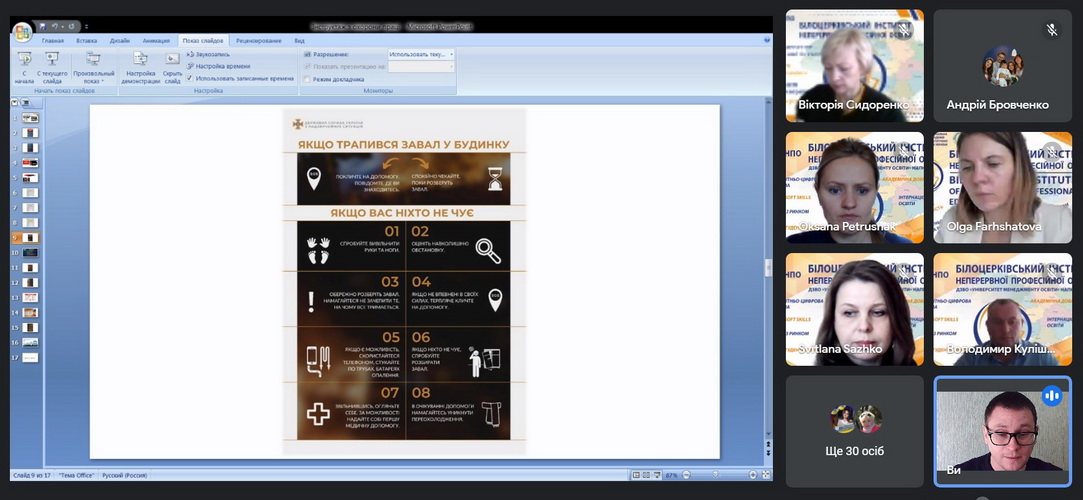Toggle the microphone in your own video tile

(1051, 396)
